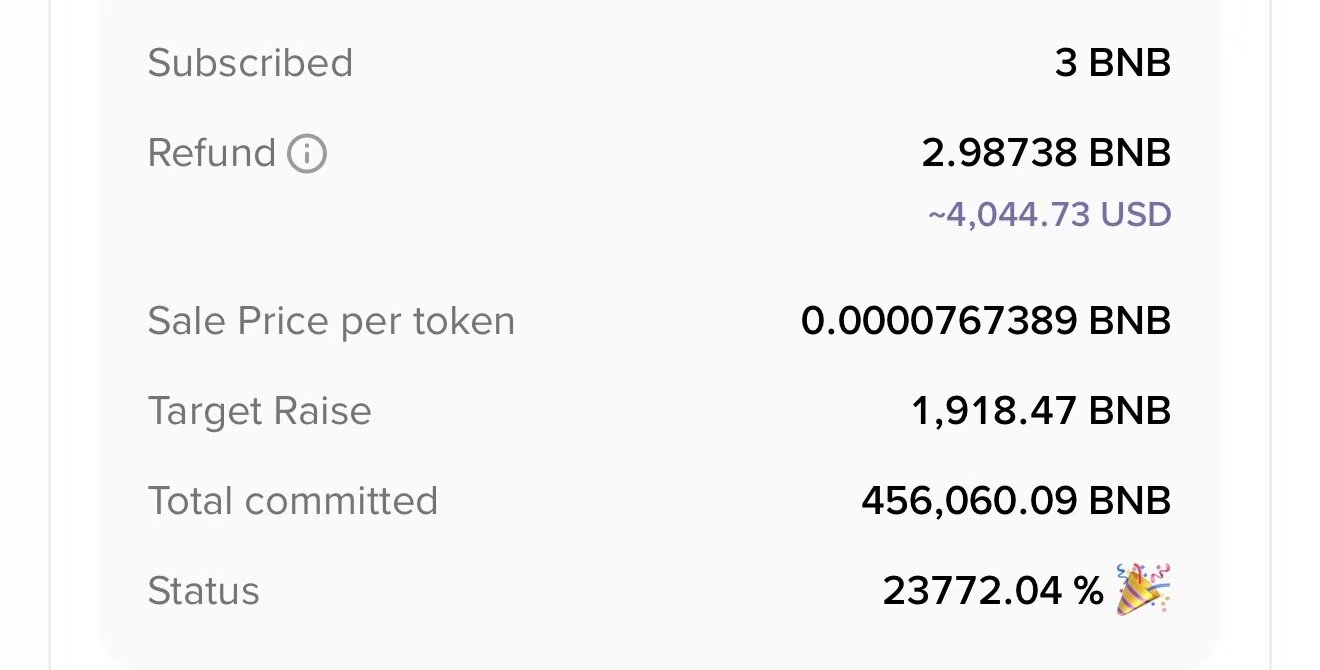Screen dimensions: 1320x670
Task: Click the BNB unit in the Total committed row
Action: point(1129,501)
